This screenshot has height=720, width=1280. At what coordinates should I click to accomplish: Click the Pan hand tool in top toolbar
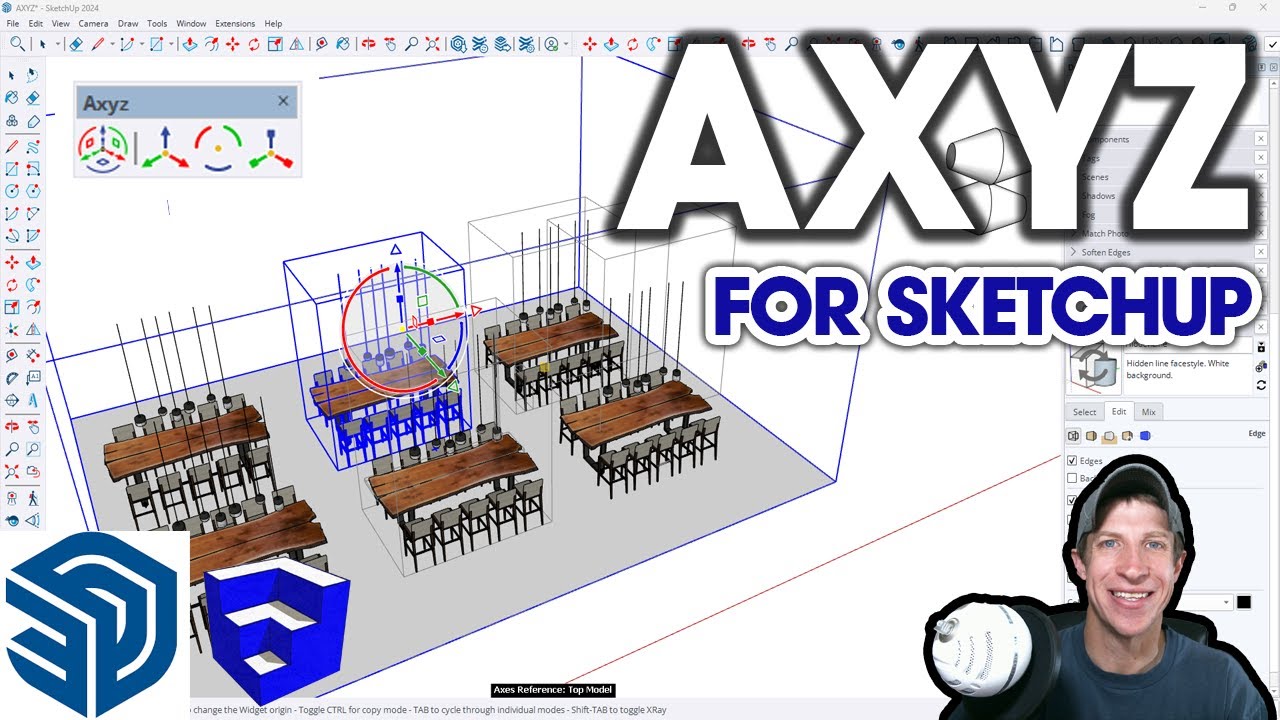click(390, 43)
